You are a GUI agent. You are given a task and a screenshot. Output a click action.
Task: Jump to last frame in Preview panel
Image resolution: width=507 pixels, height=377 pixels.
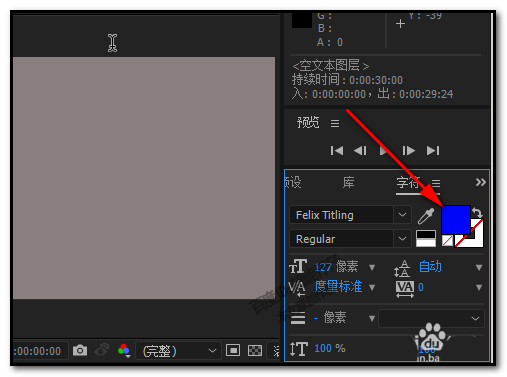click(x=433, y=151)
